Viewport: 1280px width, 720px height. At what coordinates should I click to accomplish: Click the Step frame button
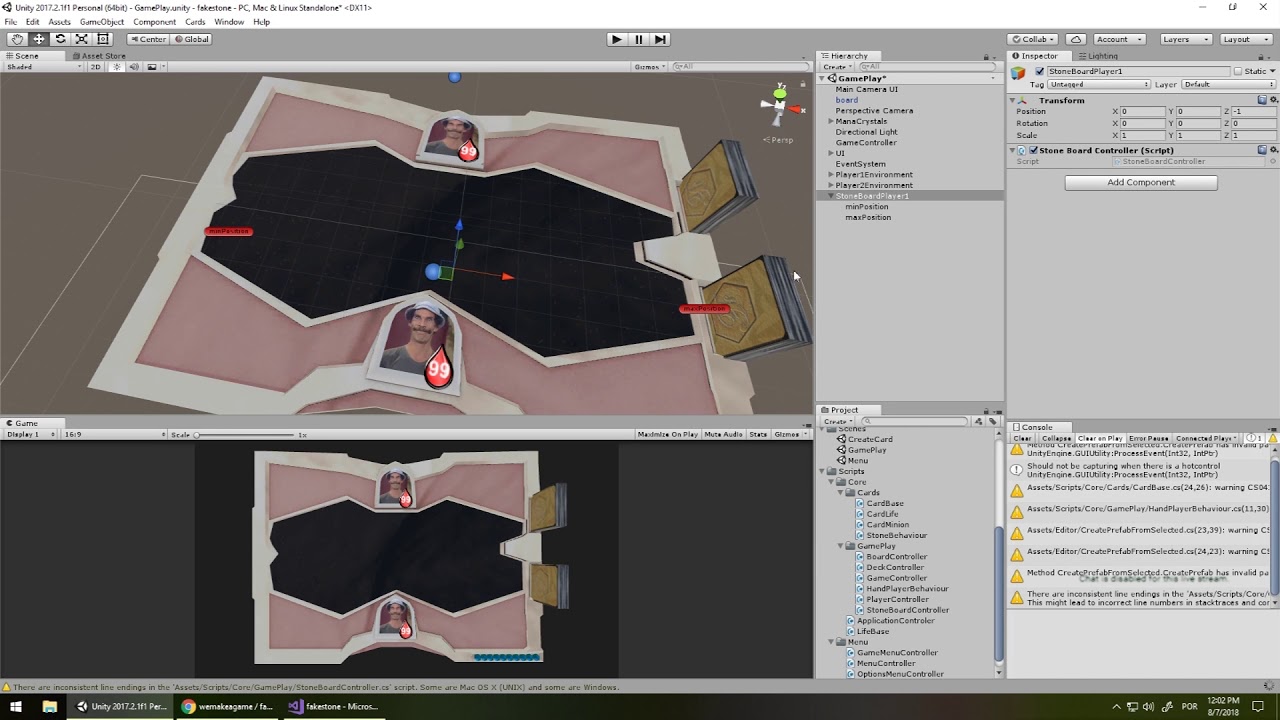click(660, 39)
